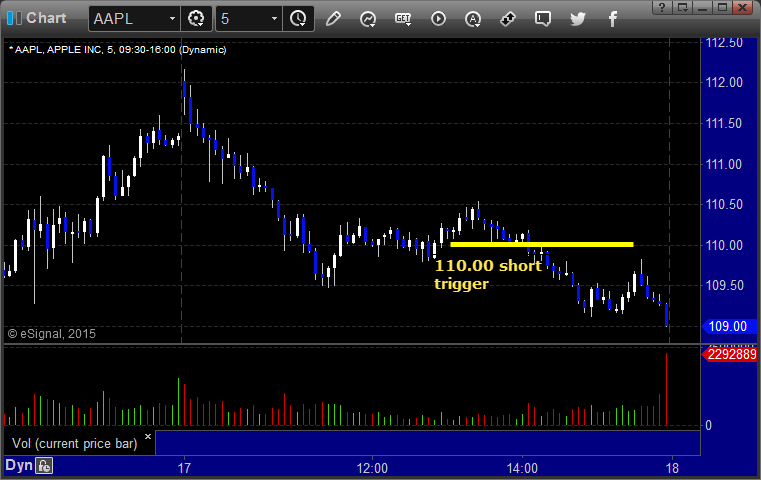This screenshot has width=761, height=480.
Task: Click the 109.00 current price marker
Action: pos(728,326)
